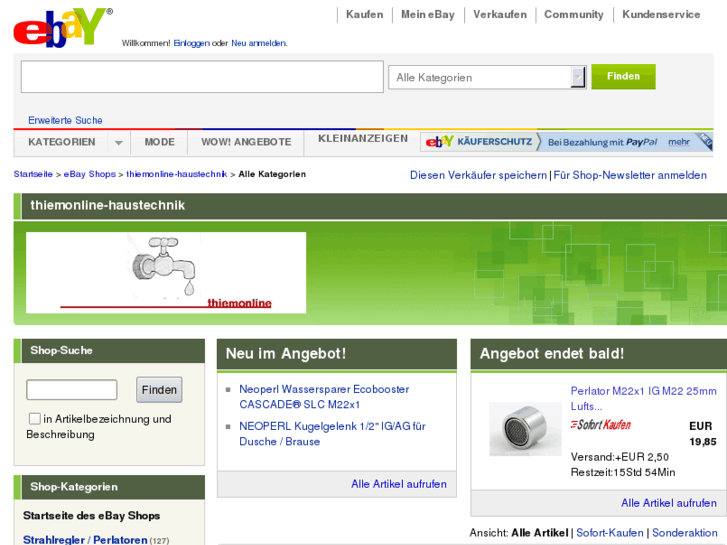Click the green Finden search button
This screenshot has height=545, width=727.
click(x=623, y=77)
